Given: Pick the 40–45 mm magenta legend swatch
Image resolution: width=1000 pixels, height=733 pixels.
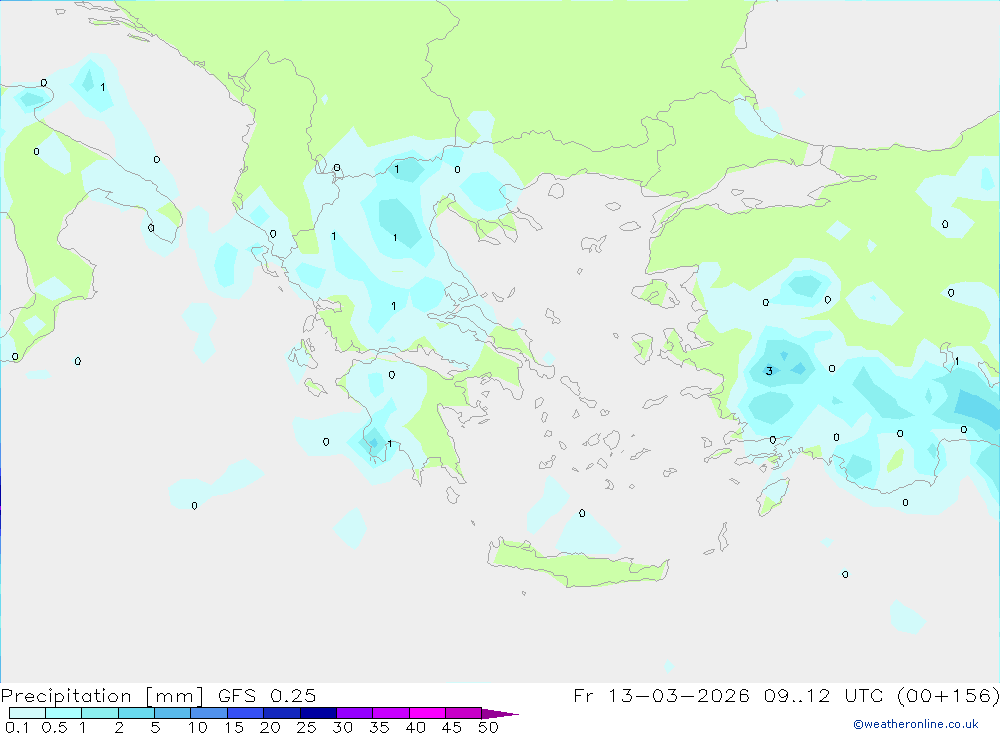Looking at the screenshot, I should coord(427,713).
